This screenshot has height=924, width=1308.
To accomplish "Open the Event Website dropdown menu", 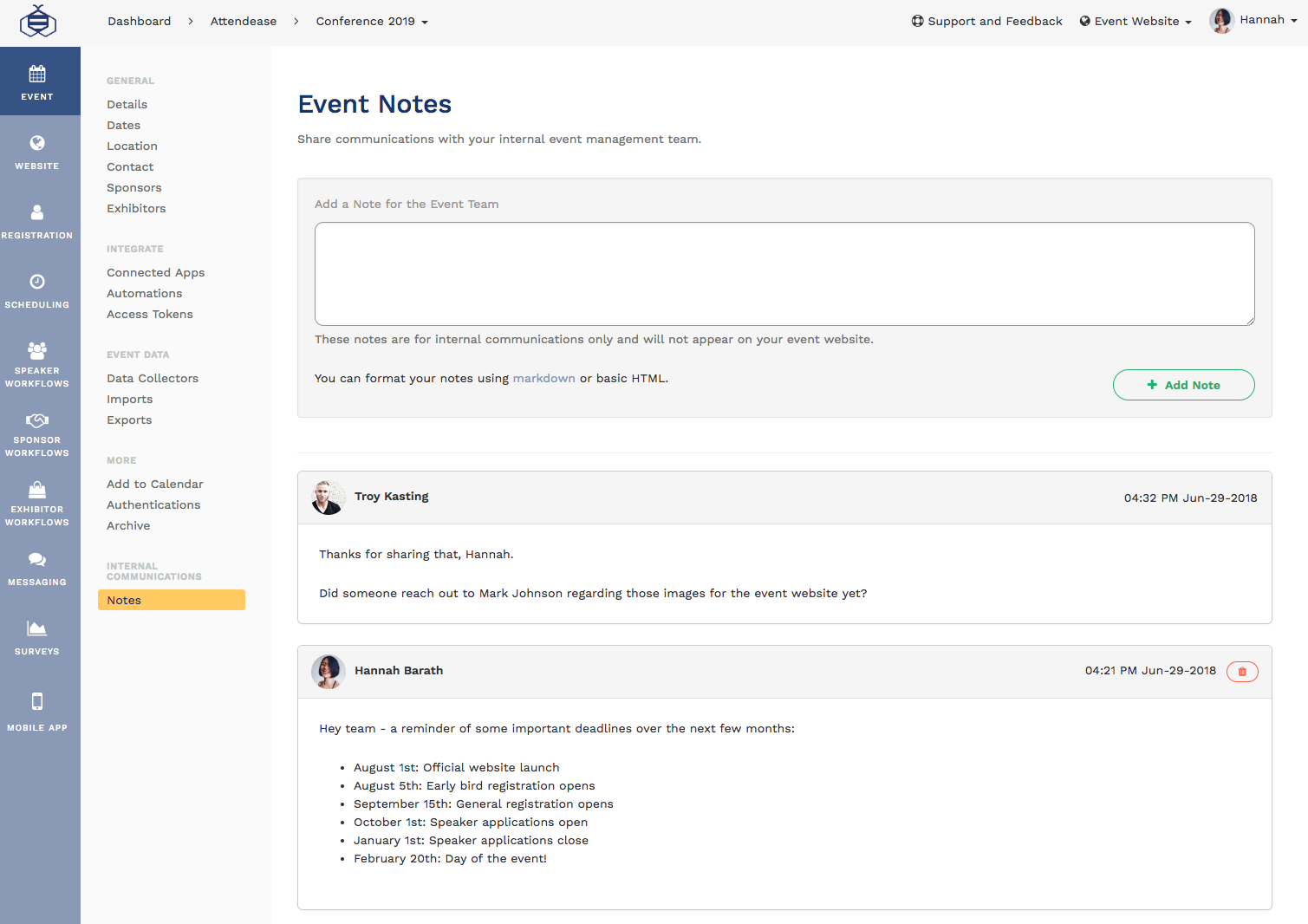I will click(1136, 22).
